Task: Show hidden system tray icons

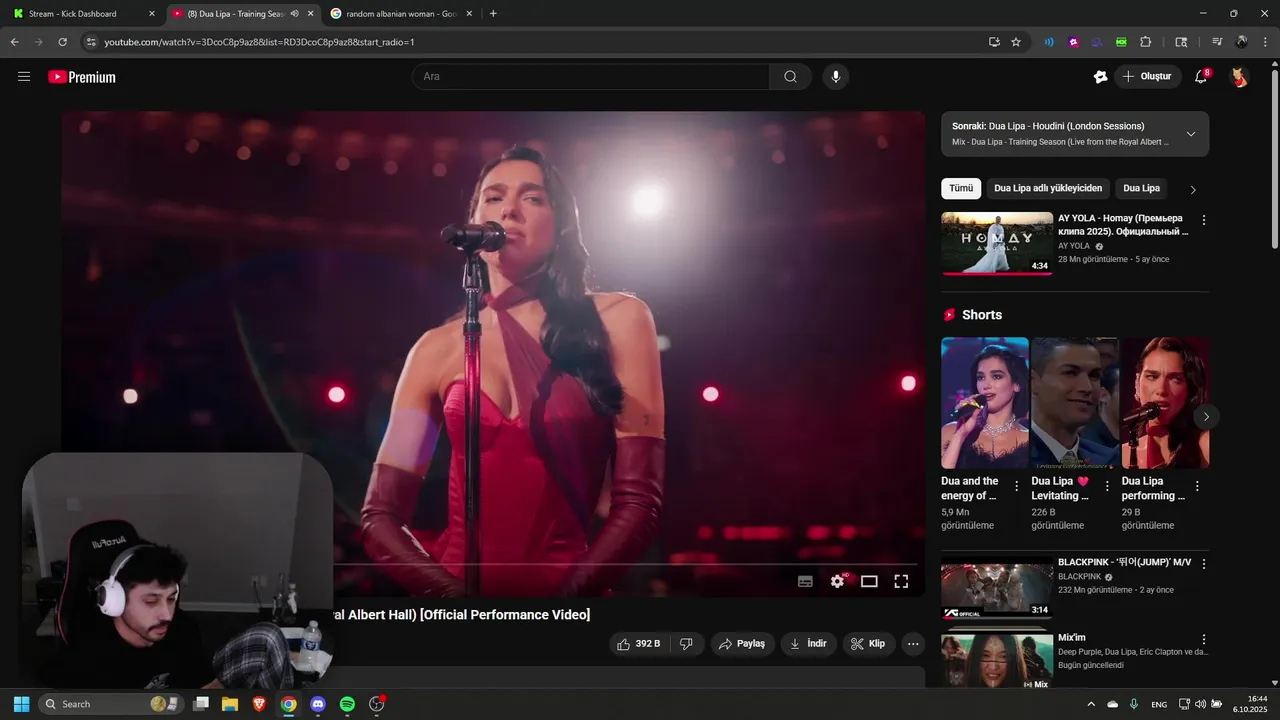Action: click(x=1091, y=704)
